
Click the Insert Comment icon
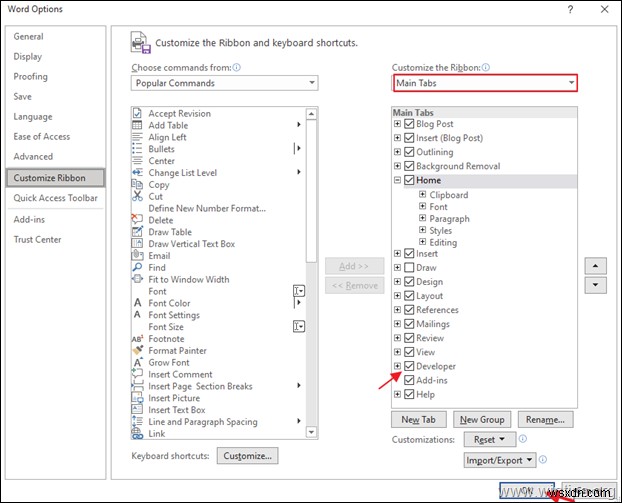tap(137, 373)
